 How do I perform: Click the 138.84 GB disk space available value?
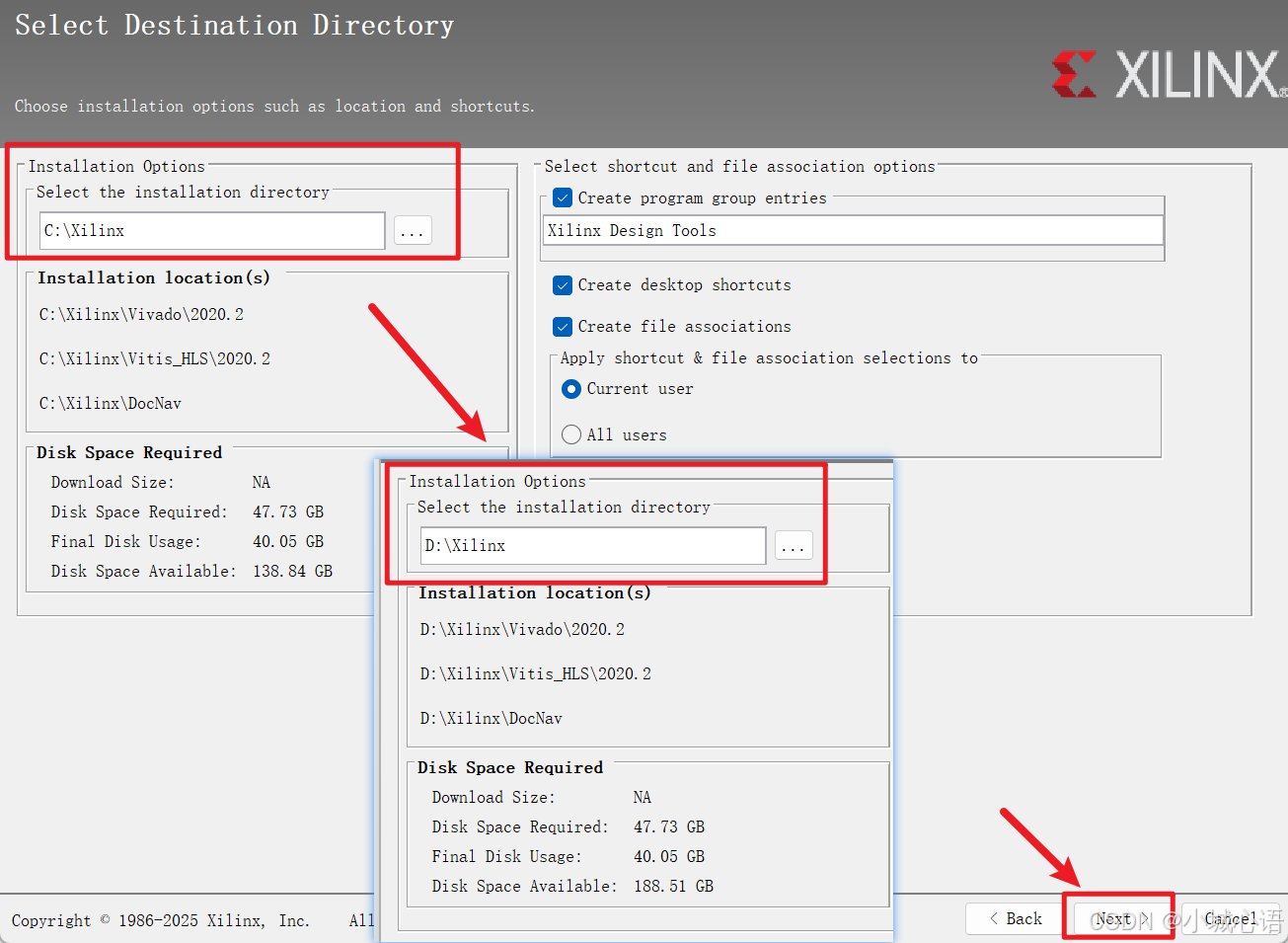pyautogui.click(x=292, y=571)
